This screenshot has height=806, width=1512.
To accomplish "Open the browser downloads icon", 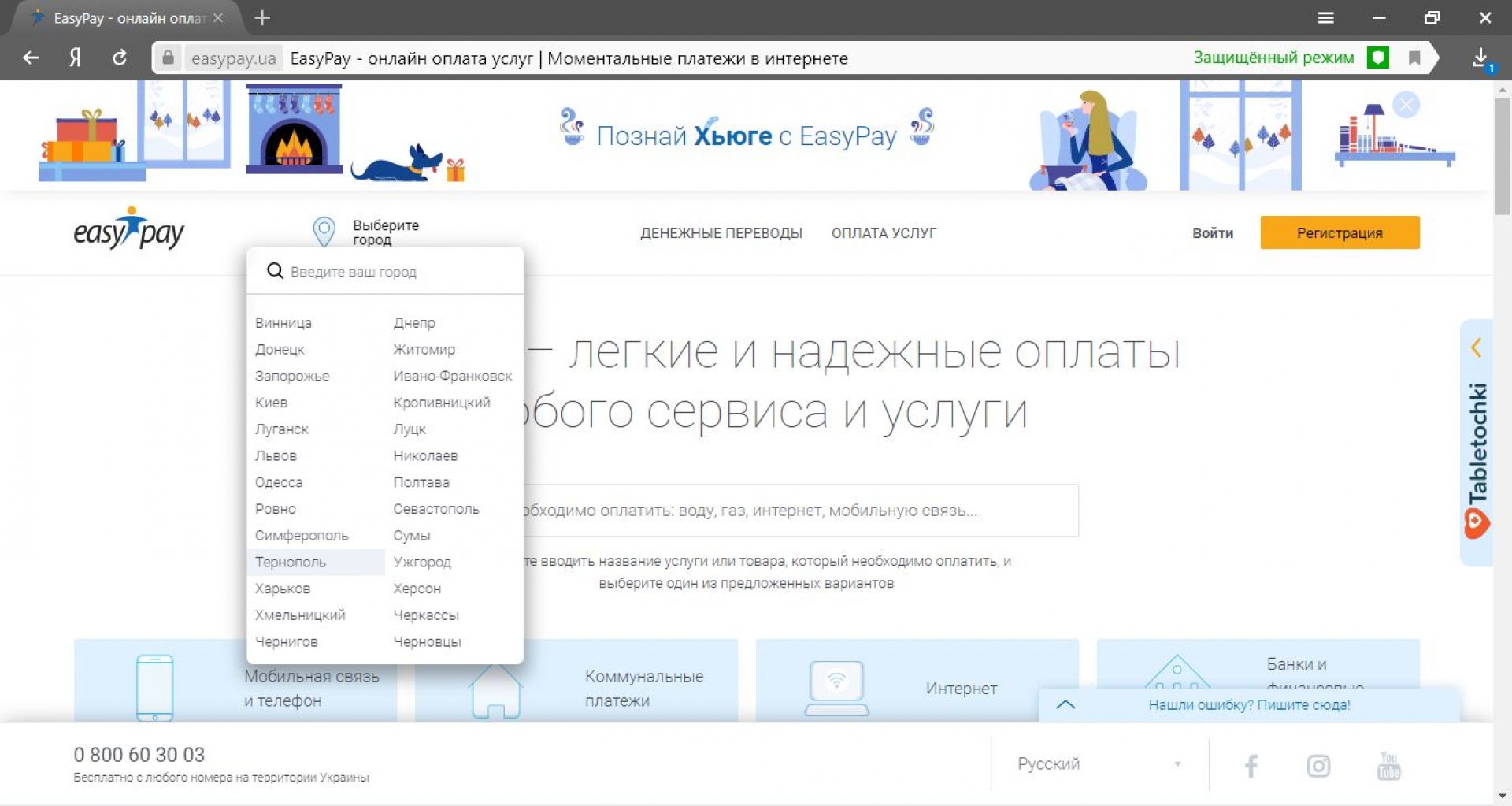I will (1480, 58).
